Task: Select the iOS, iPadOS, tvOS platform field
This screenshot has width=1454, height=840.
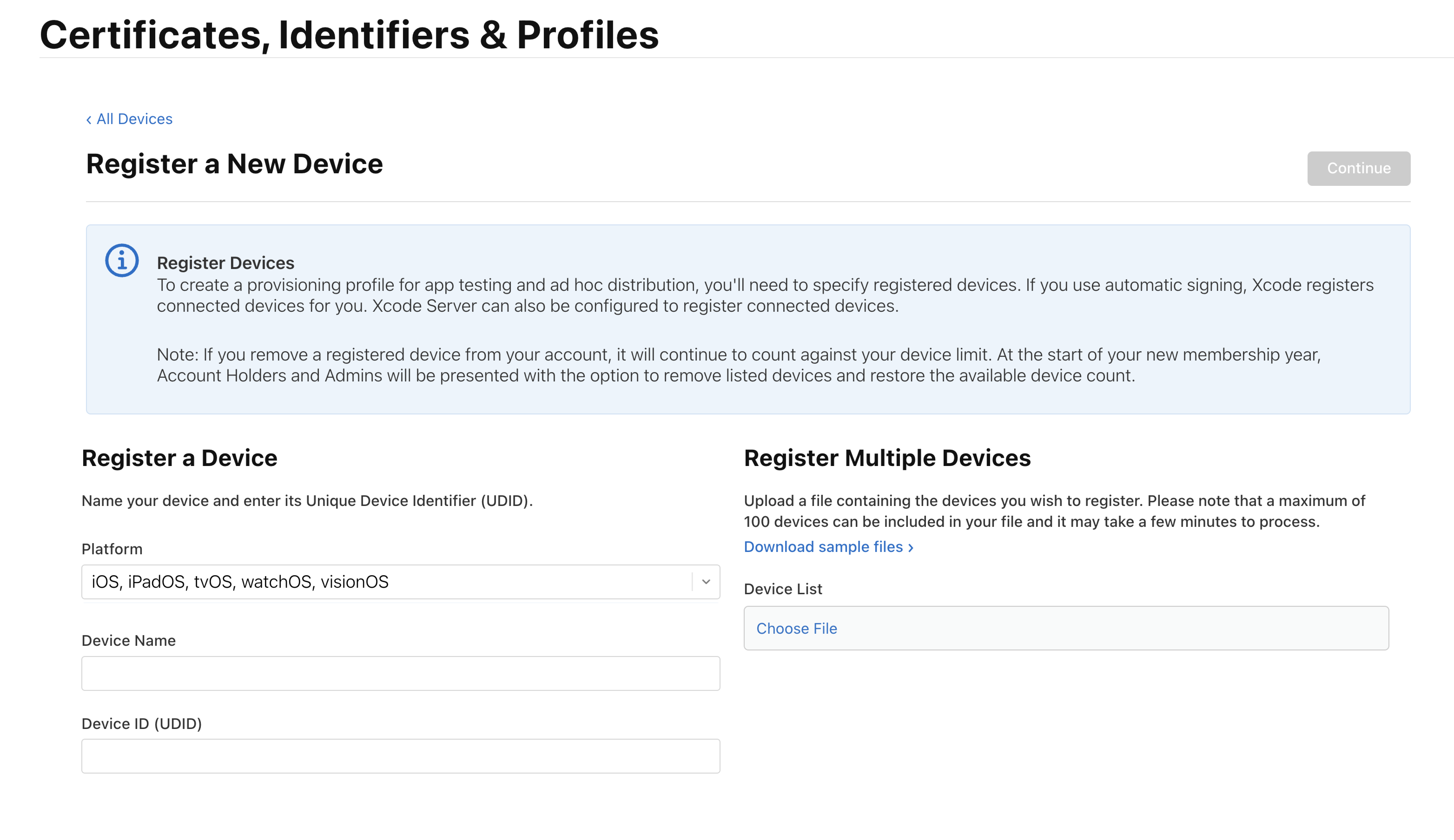Action: coord(387,582)
